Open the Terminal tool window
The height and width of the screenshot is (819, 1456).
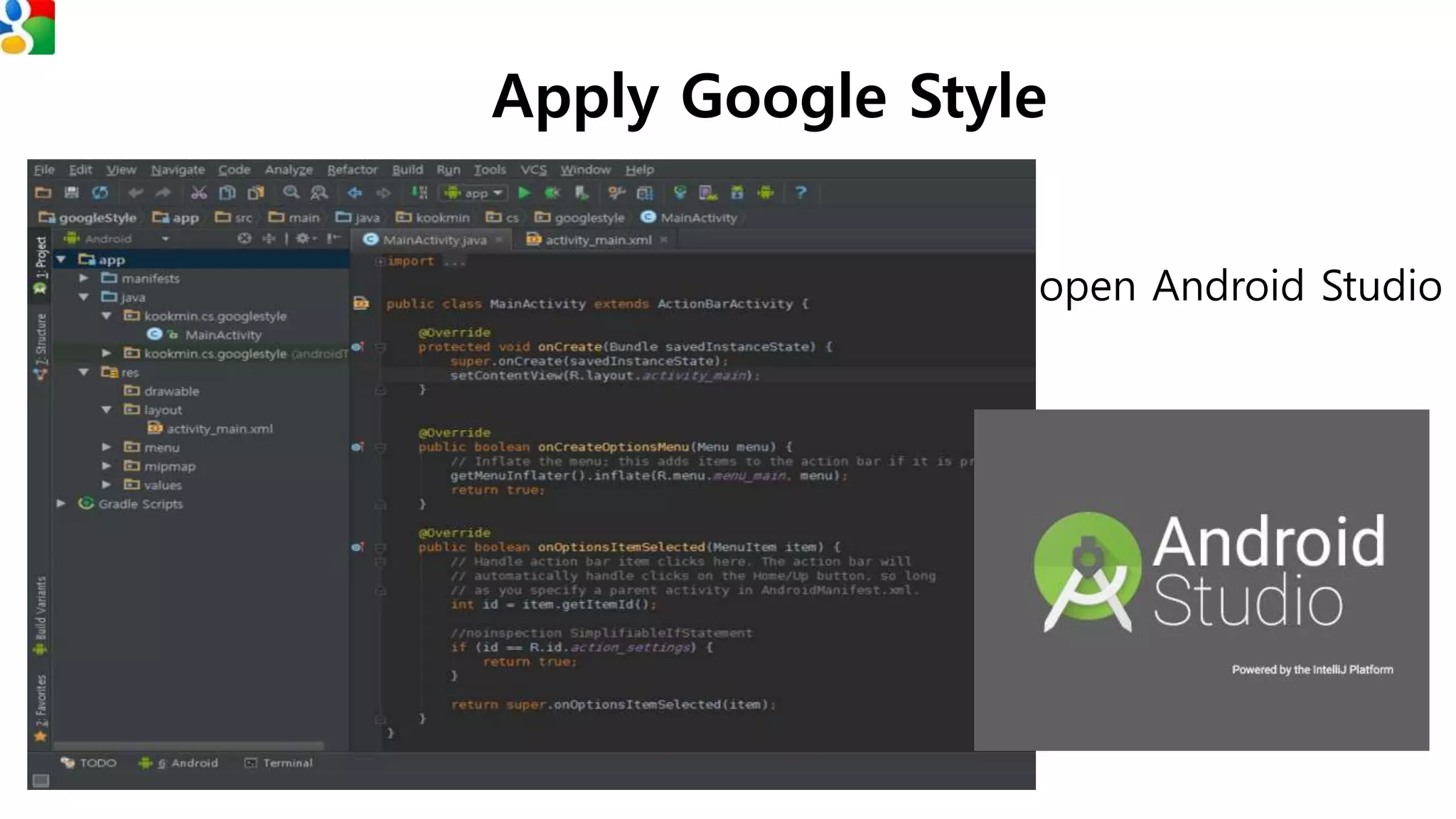[x=279, y=763]
